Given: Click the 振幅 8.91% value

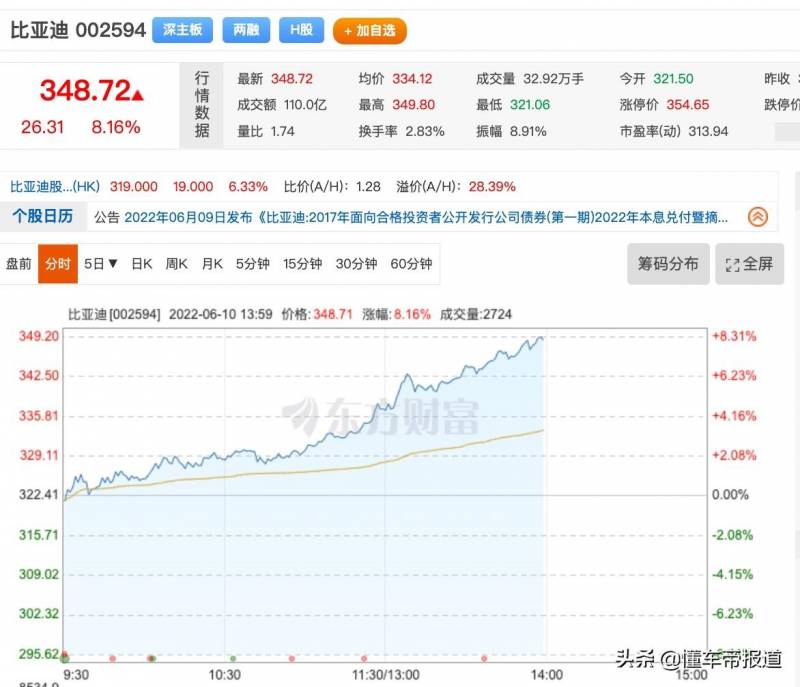Looking at the screenshot, I should pos(528,131).
